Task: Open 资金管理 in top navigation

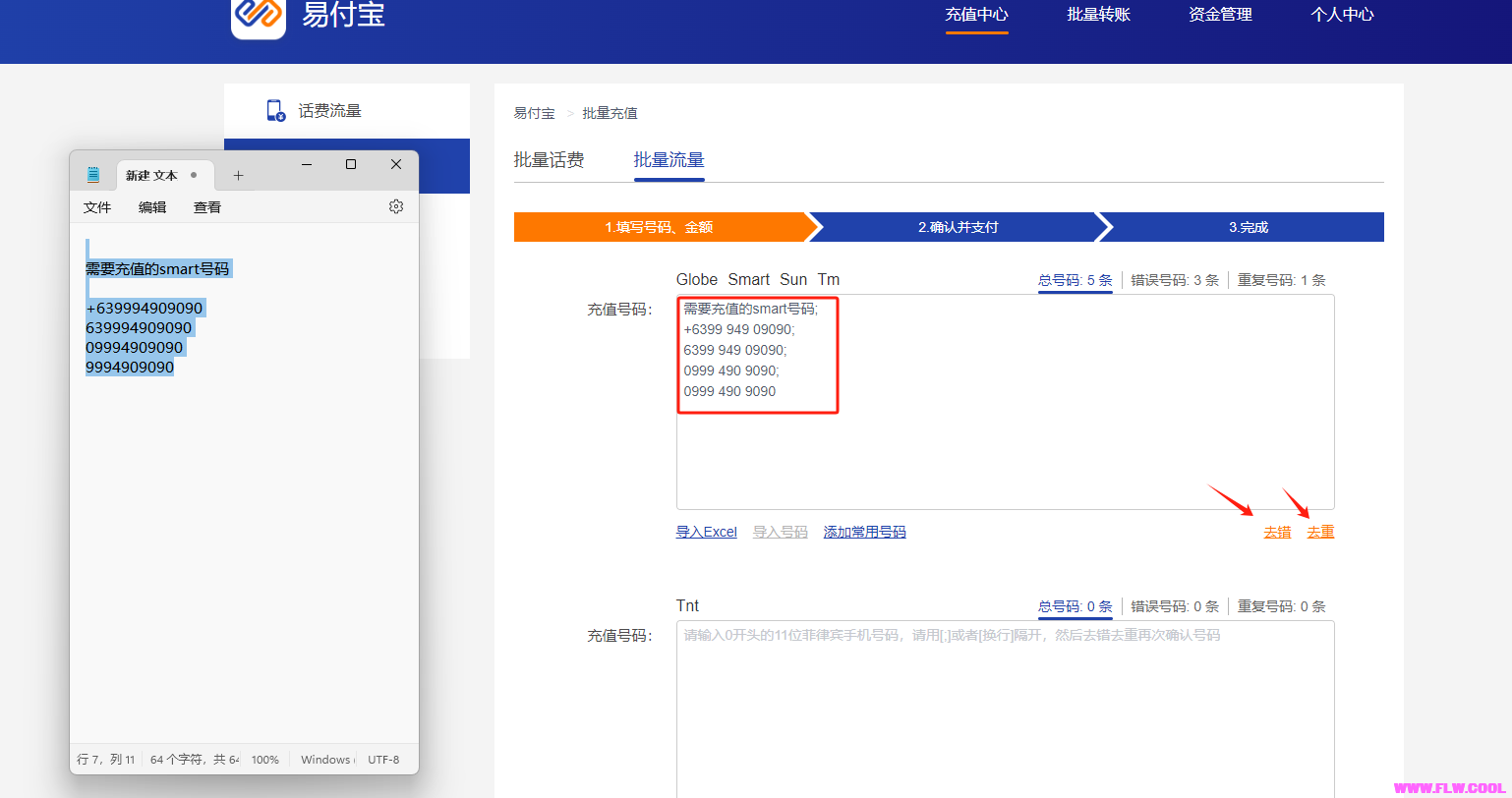Action: [1221, 15]
